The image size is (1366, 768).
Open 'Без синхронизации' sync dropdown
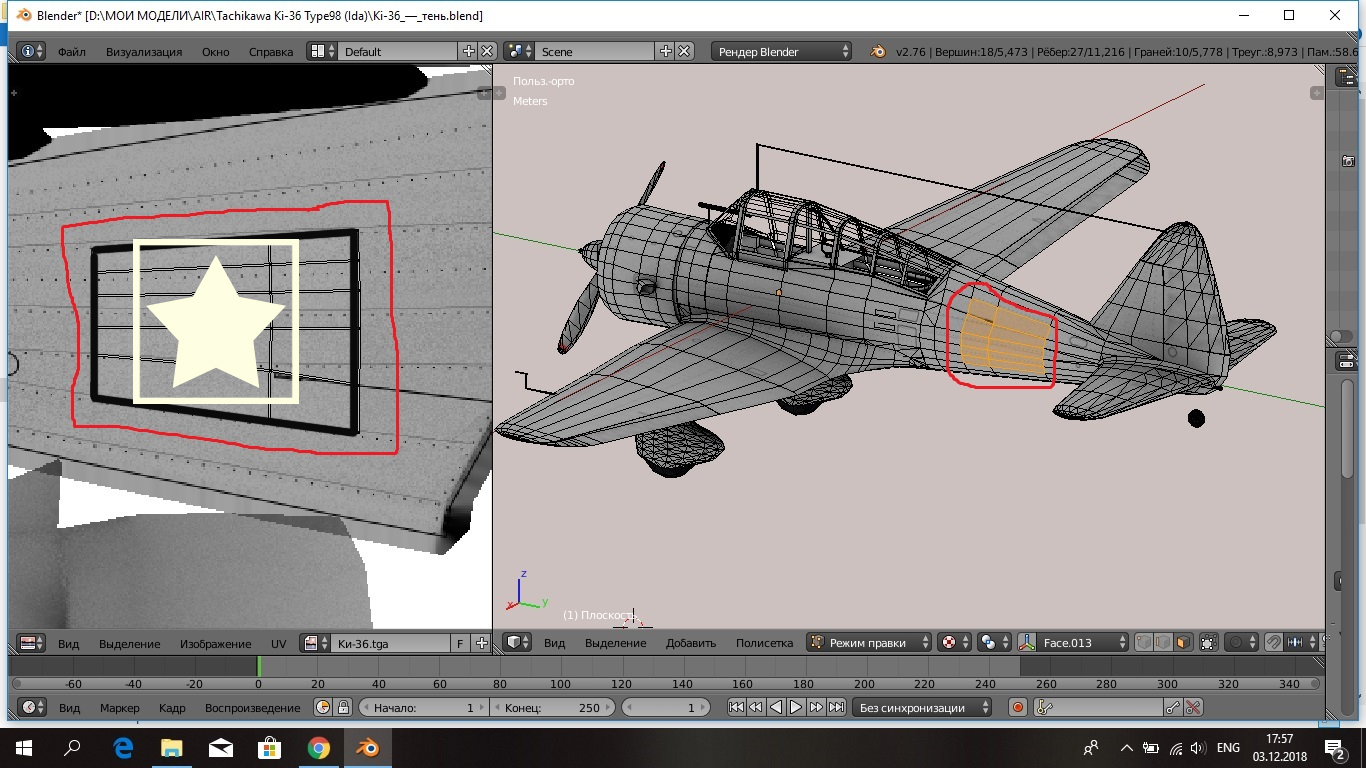[922, 707]
